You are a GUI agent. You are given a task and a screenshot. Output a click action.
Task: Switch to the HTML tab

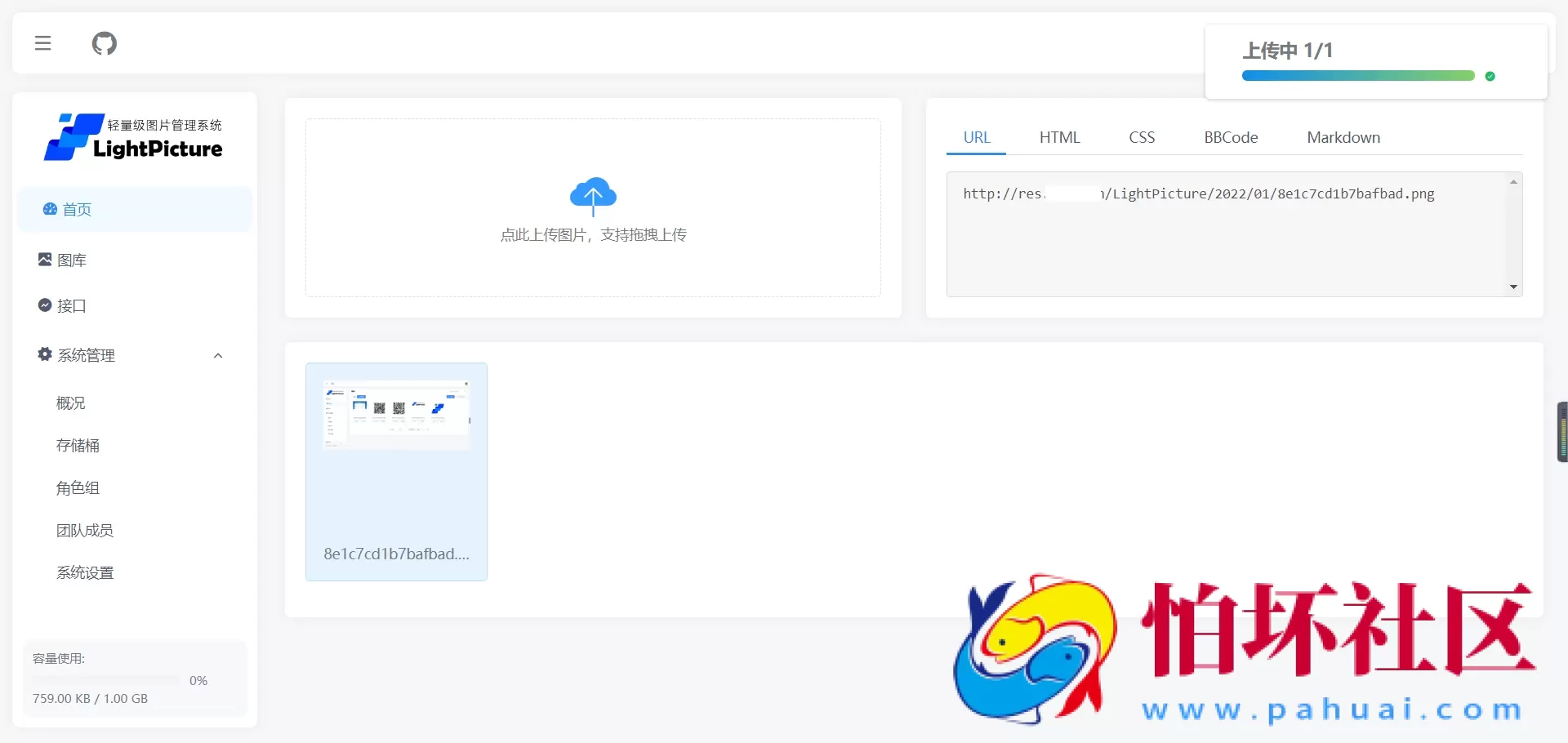point(1059,137)
